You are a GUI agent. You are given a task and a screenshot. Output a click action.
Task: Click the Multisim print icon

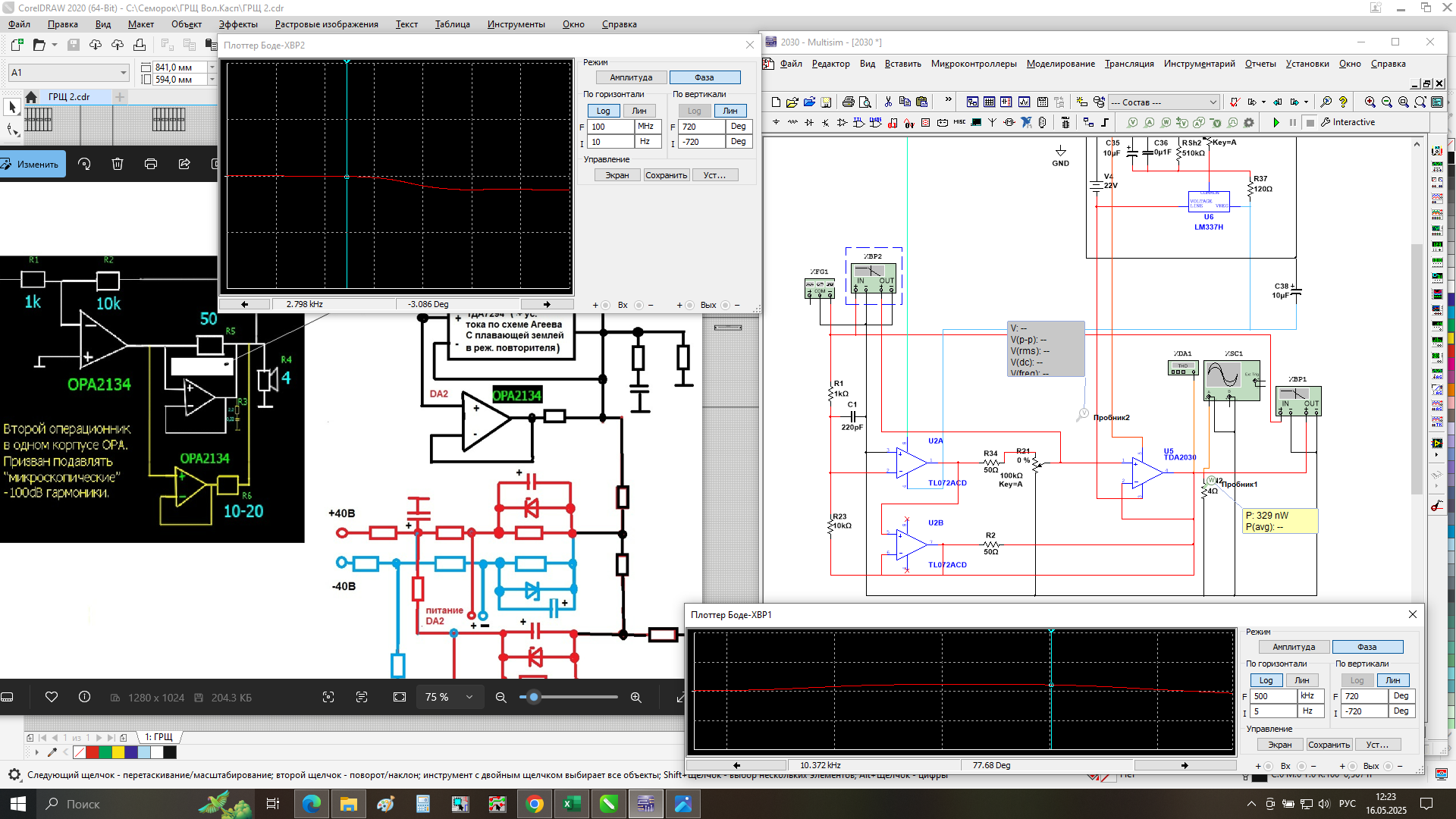tap(848, 102)
